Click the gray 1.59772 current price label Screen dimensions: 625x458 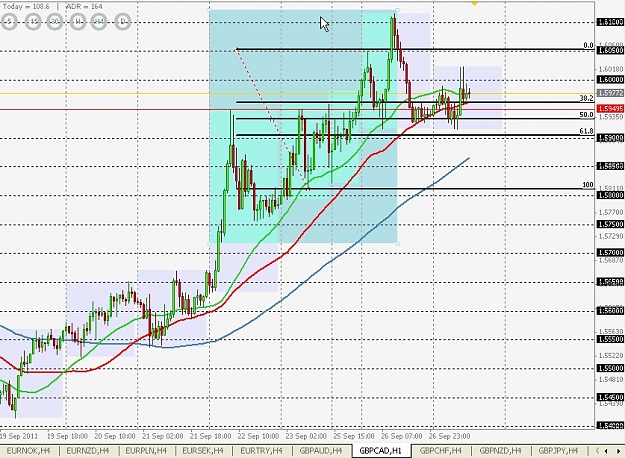tap(610, 93)
